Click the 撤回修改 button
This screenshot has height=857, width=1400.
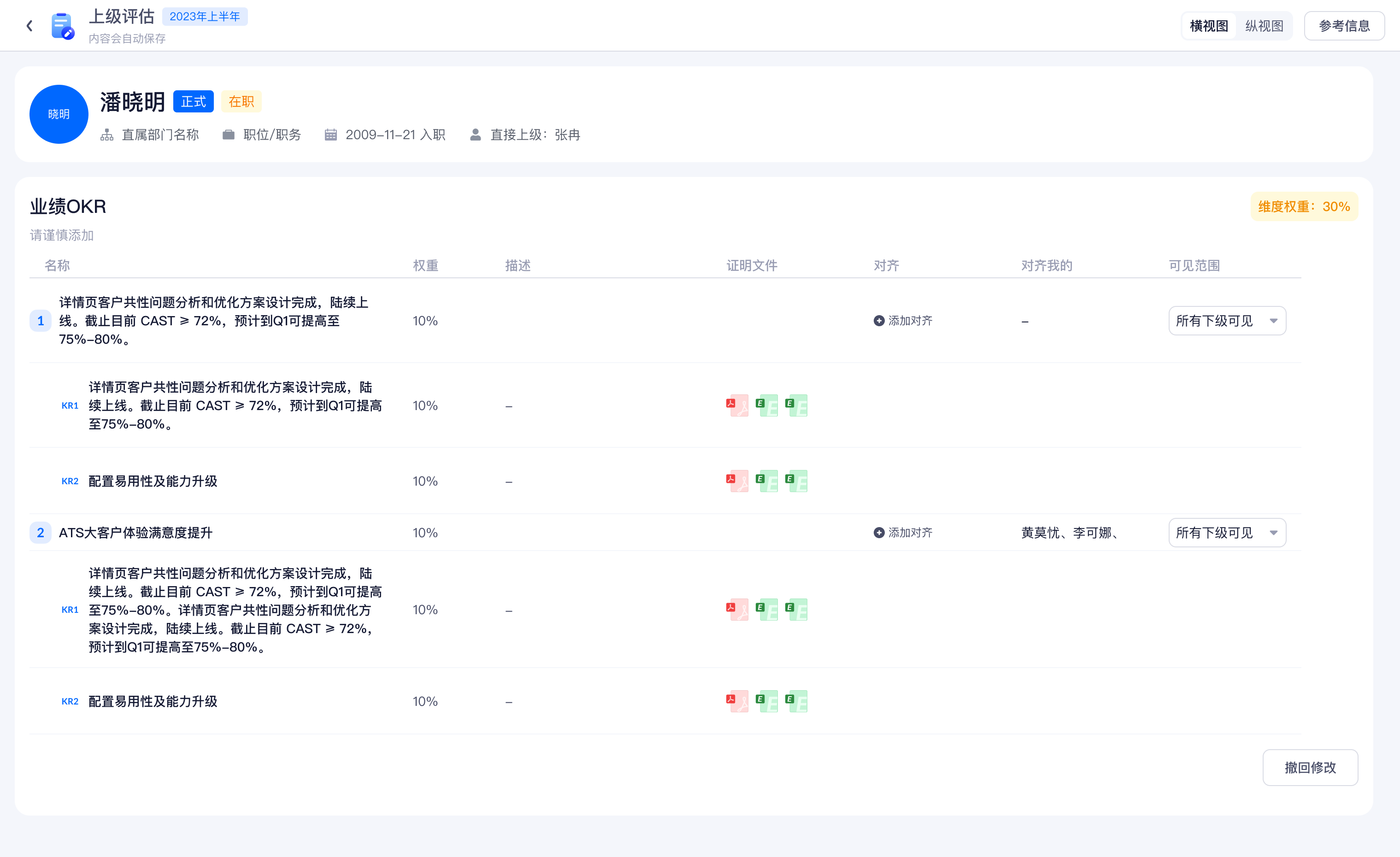pyautogui.click(x=1310, y=767)
